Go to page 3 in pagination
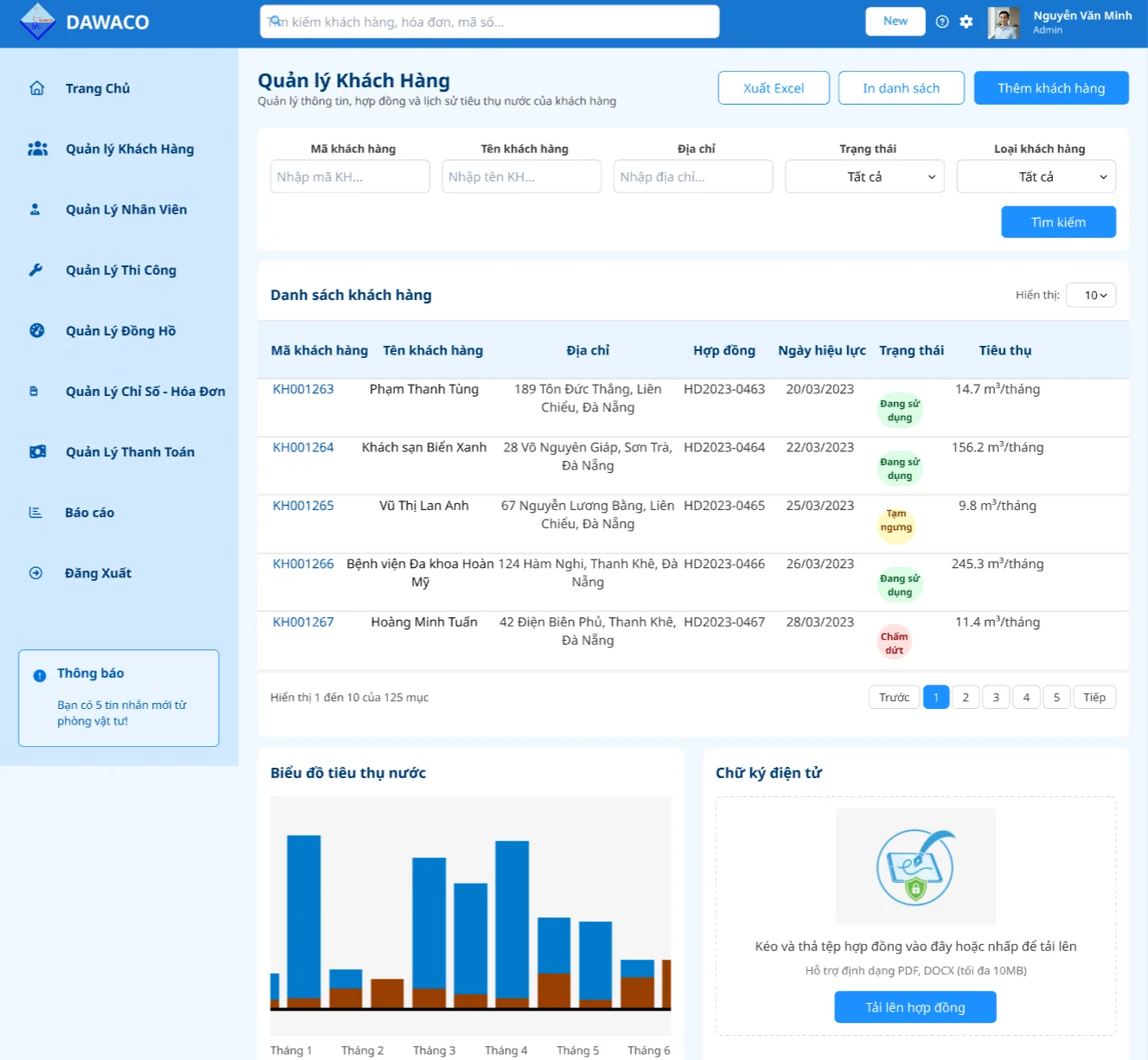Screen dimensions: 1148x1060 996,697
